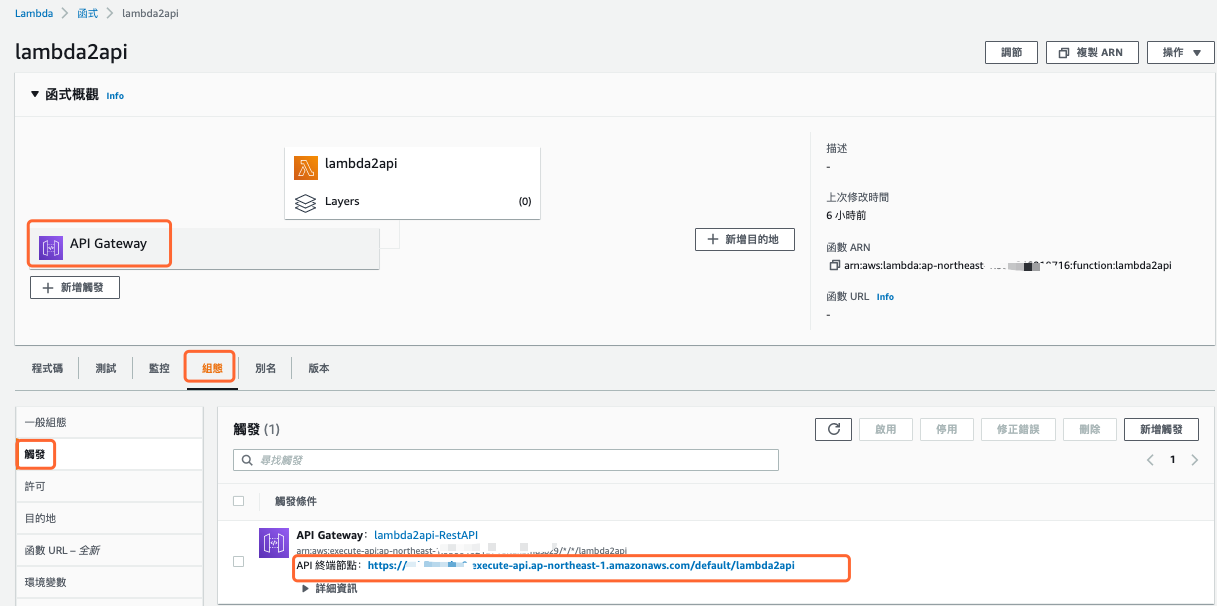
Task: Open the Lambda breadcrumb link
Action: tap(33, 14)
